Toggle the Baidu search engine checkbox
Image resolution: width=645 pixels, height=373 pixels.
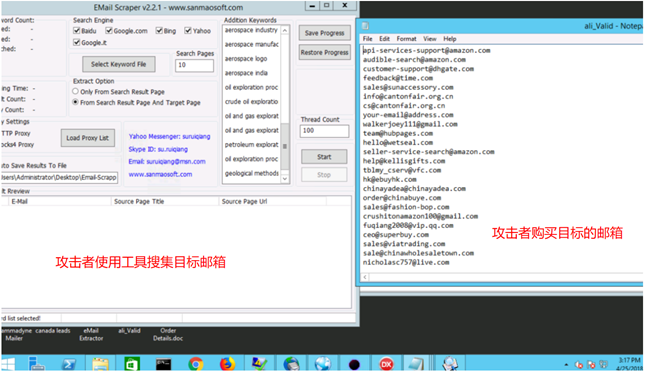[77, 30]
